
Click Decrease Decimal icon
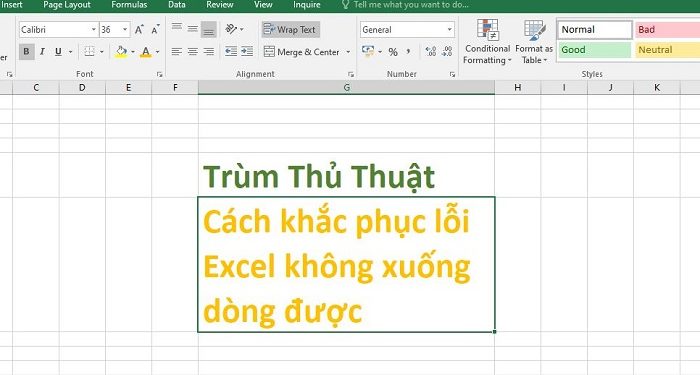click(x=447, y=52)
